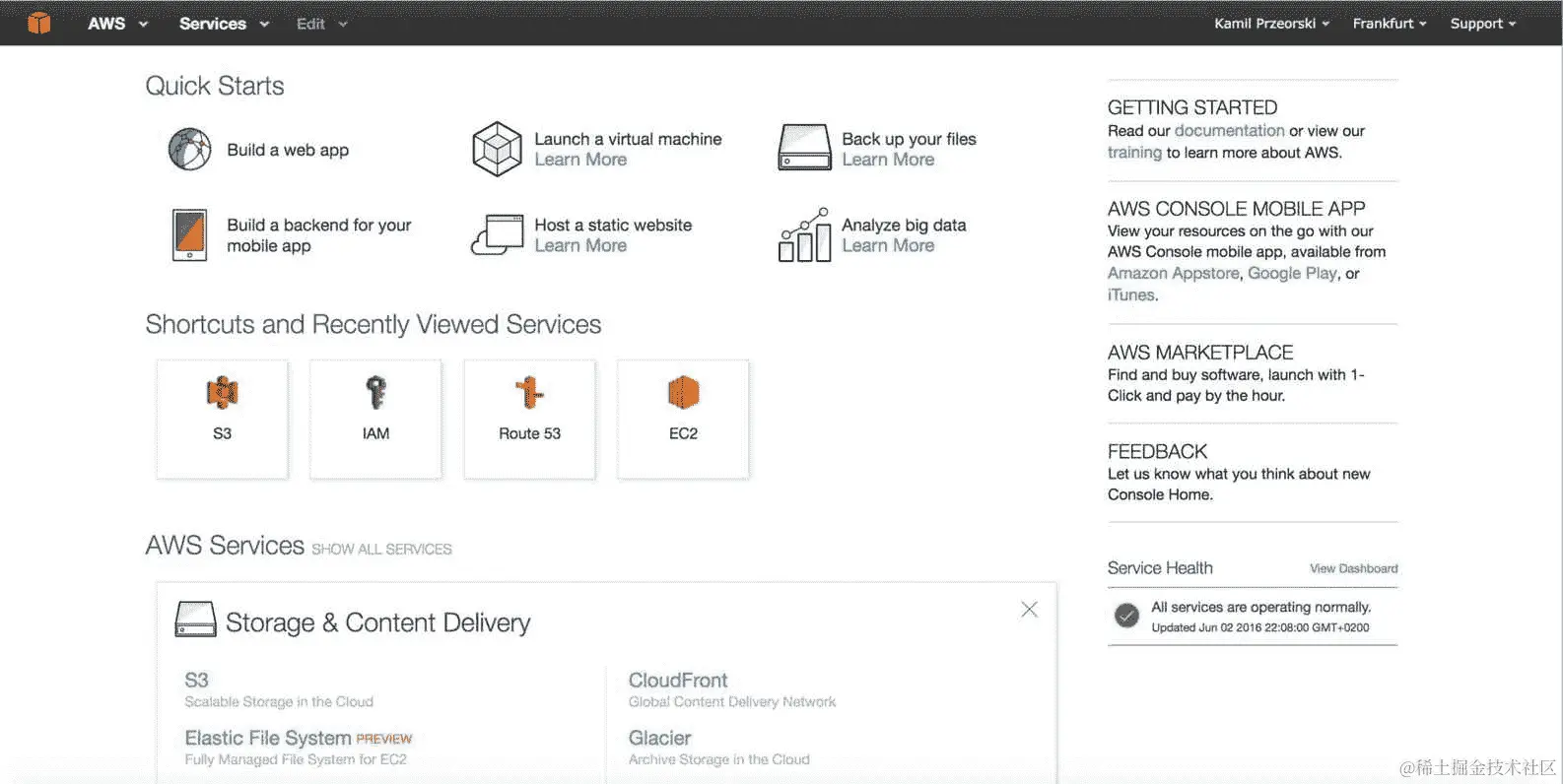The image size is (1563, 784).
Task: Click the Build a web app link
Action: tap(288, 150)
